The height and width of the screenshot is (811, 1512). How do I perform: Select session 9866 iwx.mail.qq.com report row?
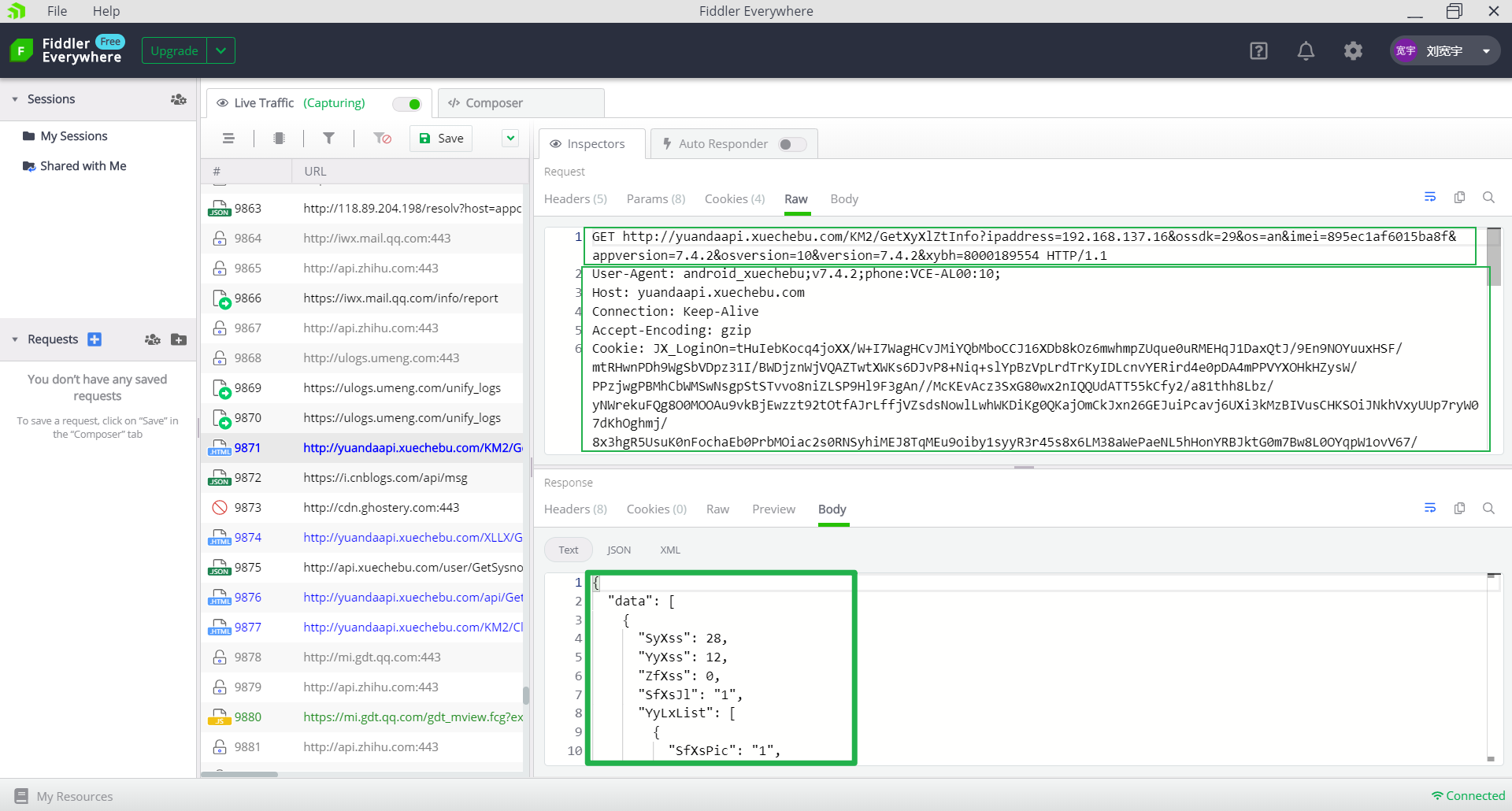pos(362,298)
